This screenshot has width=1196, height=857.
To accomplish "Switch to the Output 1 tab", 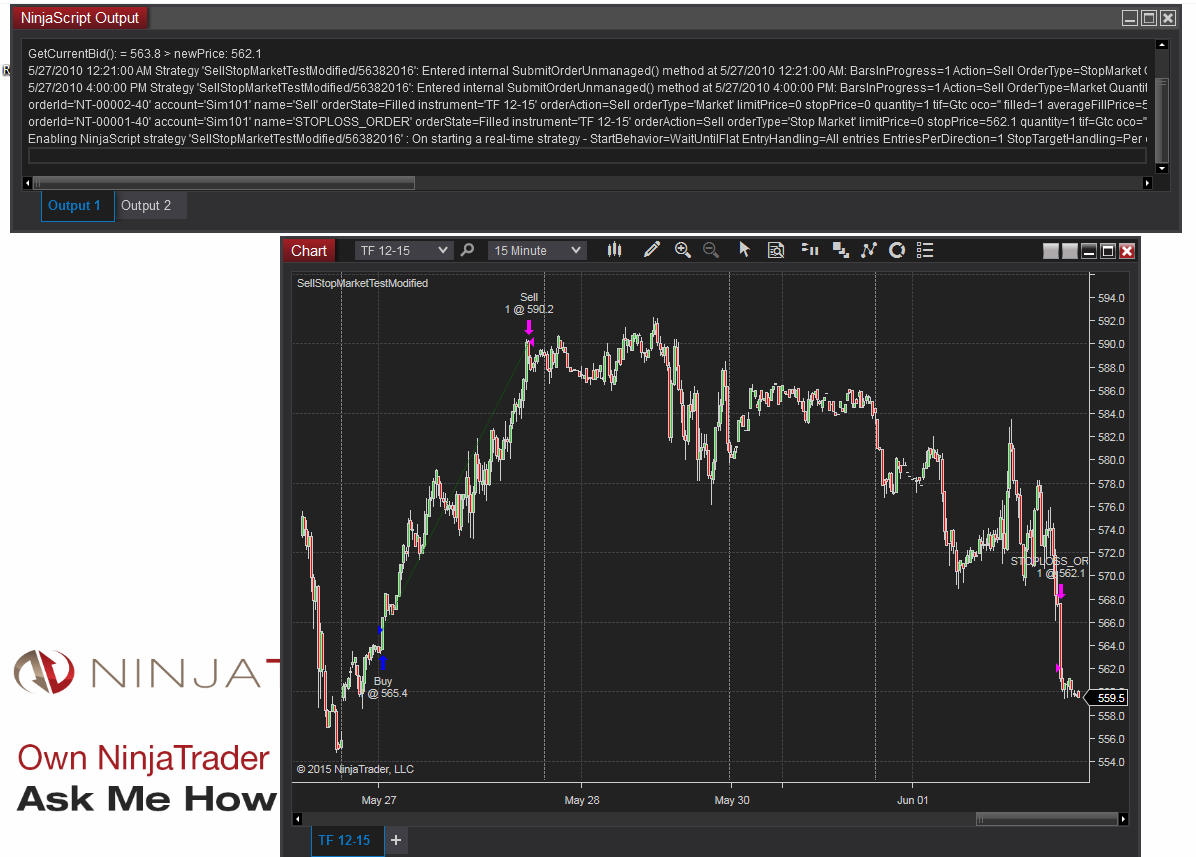I will click(x=77, y=206).
